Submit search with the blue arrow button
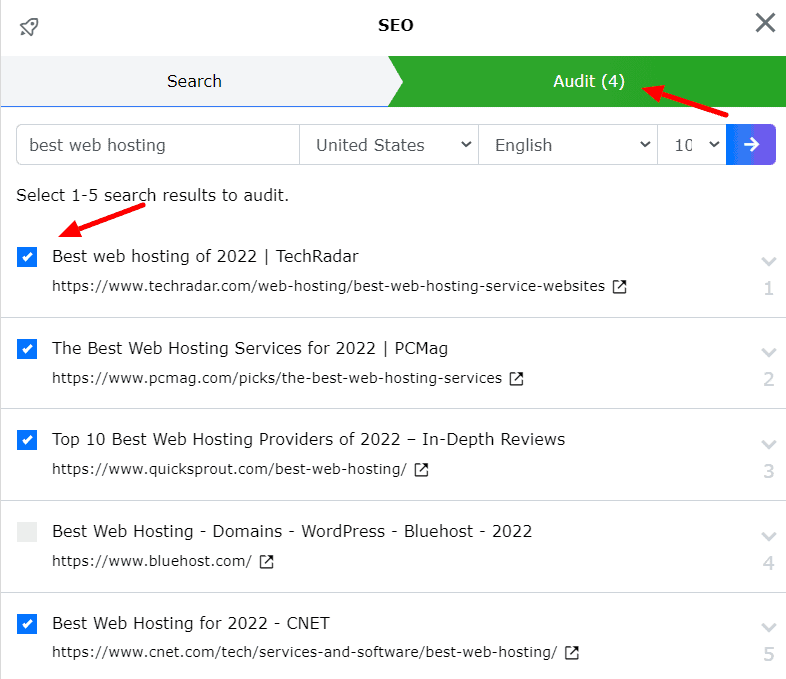This screenshot has height=679, width=786. pyautogui.click(x=751, y=145)
